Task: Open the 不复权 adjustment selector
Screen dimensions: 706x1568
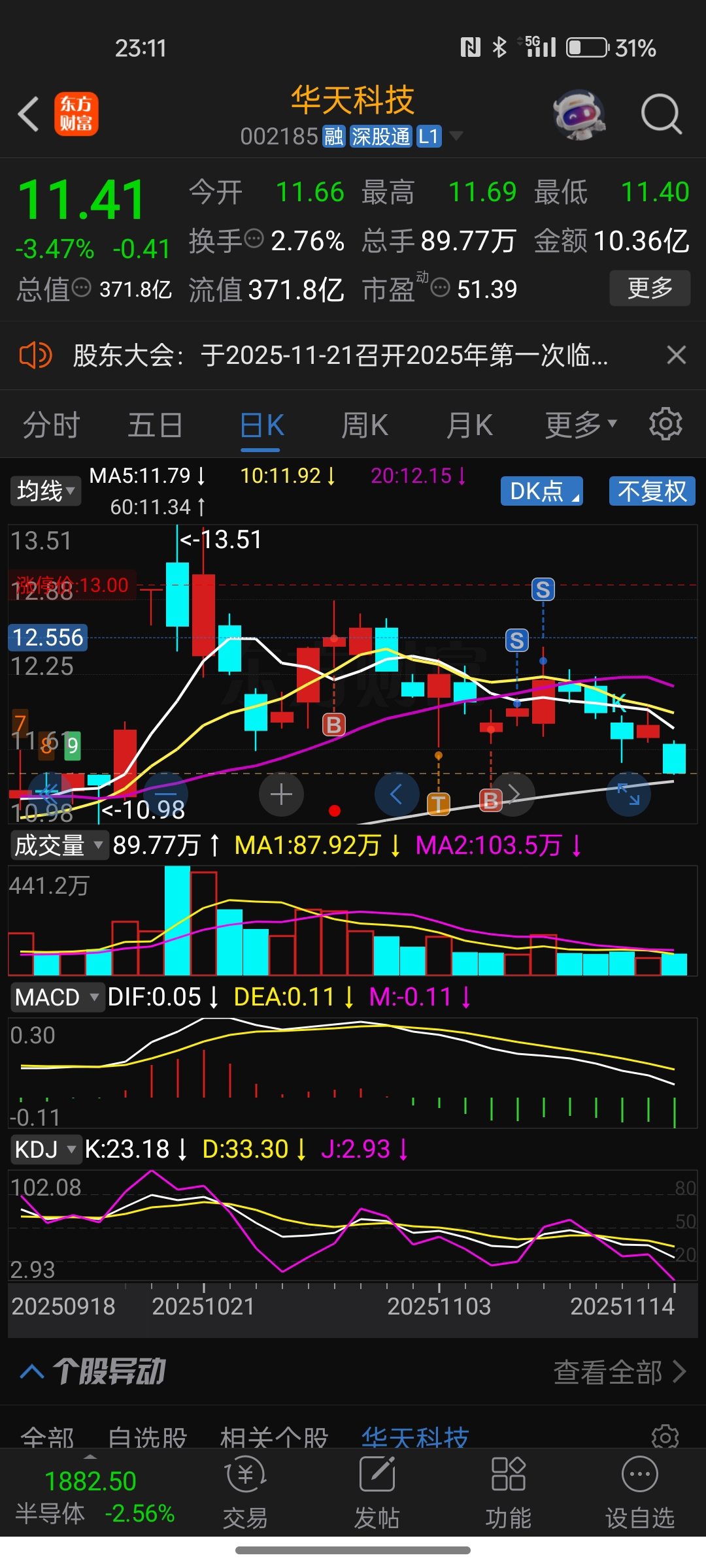Action: pyautogui.click(x=652, y=491)
